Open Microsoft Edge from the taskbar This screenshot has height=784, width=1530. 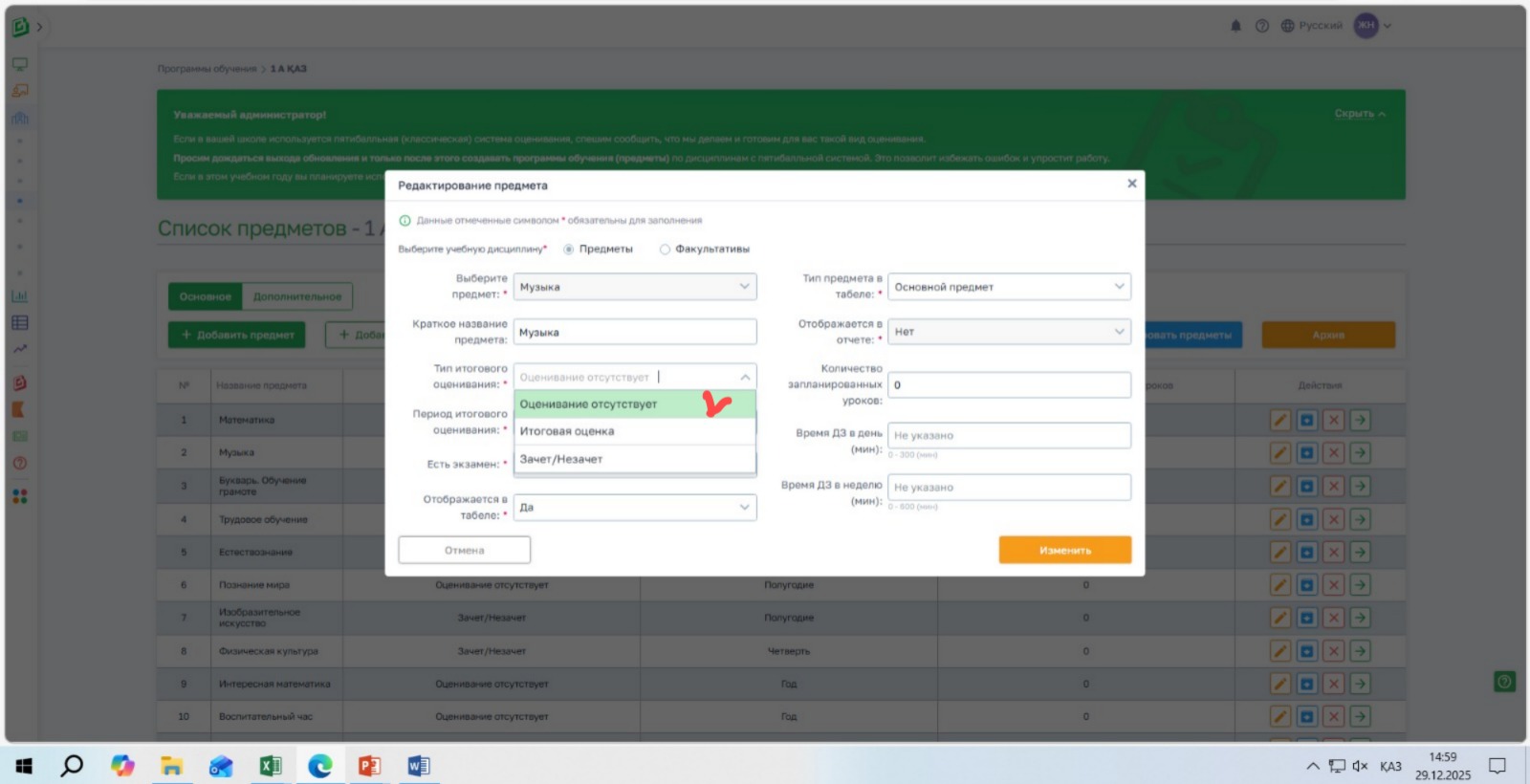tap(319, 766)
